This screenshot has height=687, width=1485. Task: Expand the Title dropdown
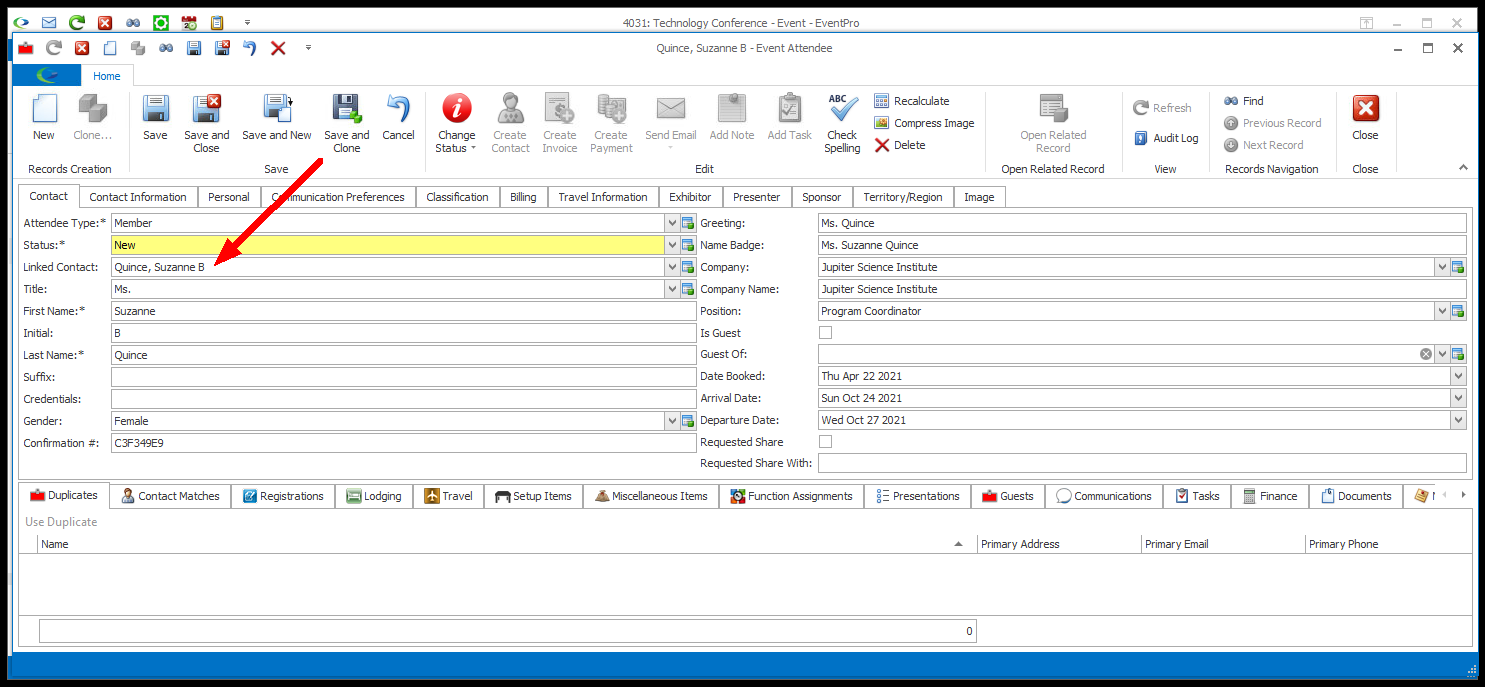[671, 289]
